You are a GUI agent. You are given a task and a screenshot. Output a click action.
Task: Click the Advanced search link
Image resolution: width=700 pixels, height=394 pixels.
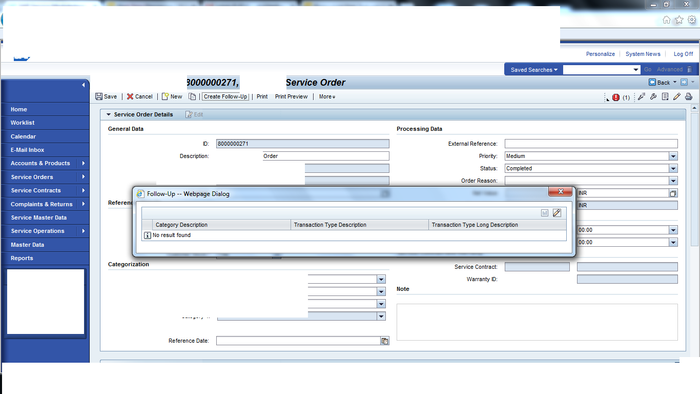click(669, 70)
